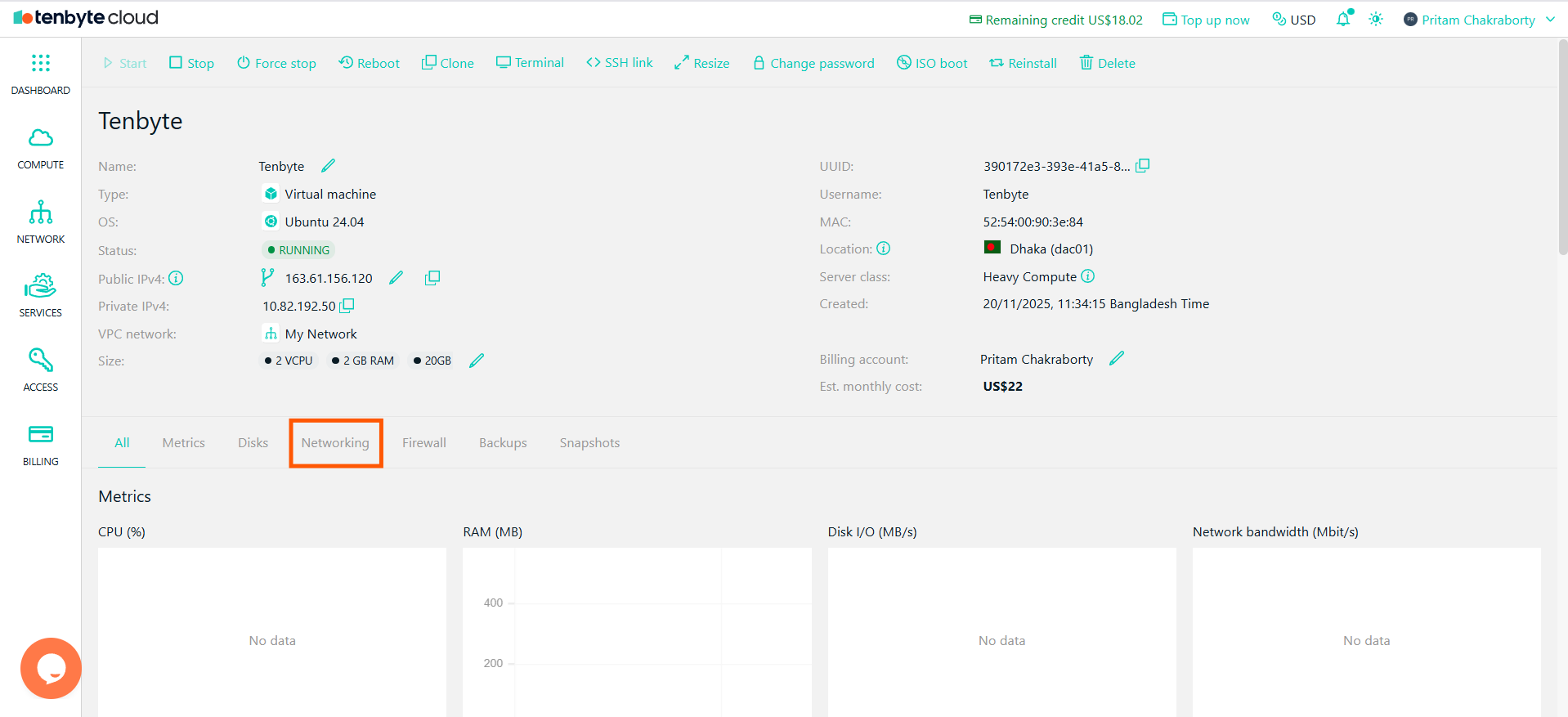
Task: Open notifications bell
Action: 1343,19
